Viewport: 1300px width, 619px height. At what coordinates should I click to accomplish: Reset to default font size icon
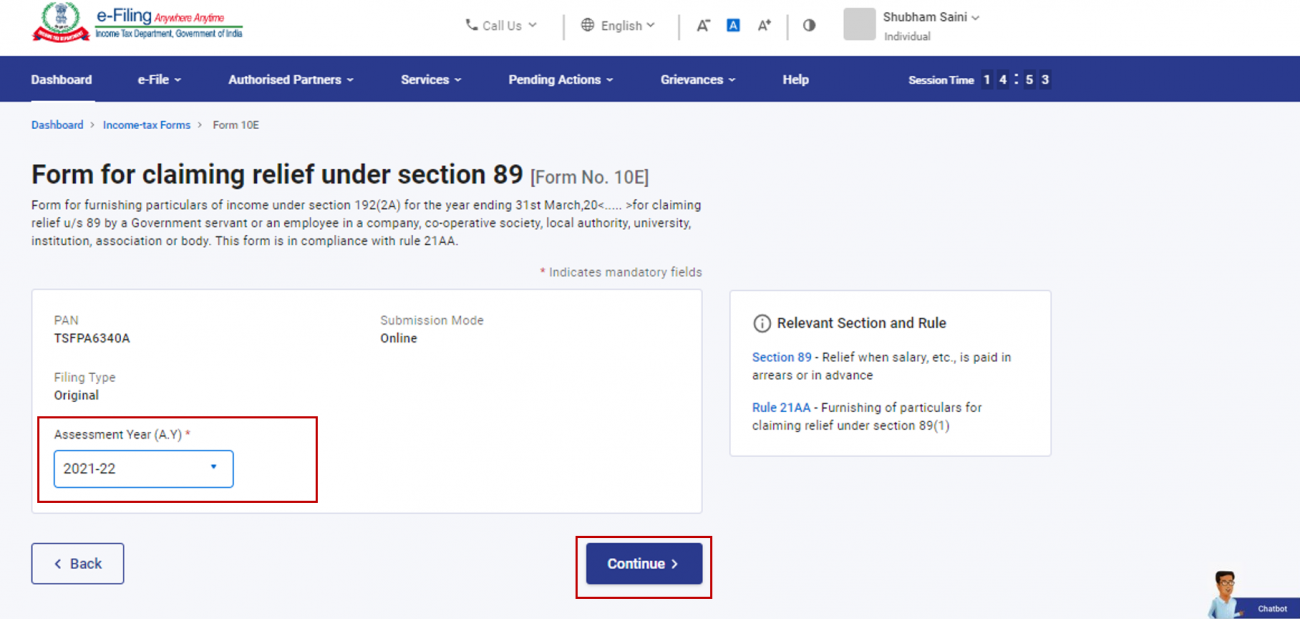pyautogui.click(x=733, y=26)
